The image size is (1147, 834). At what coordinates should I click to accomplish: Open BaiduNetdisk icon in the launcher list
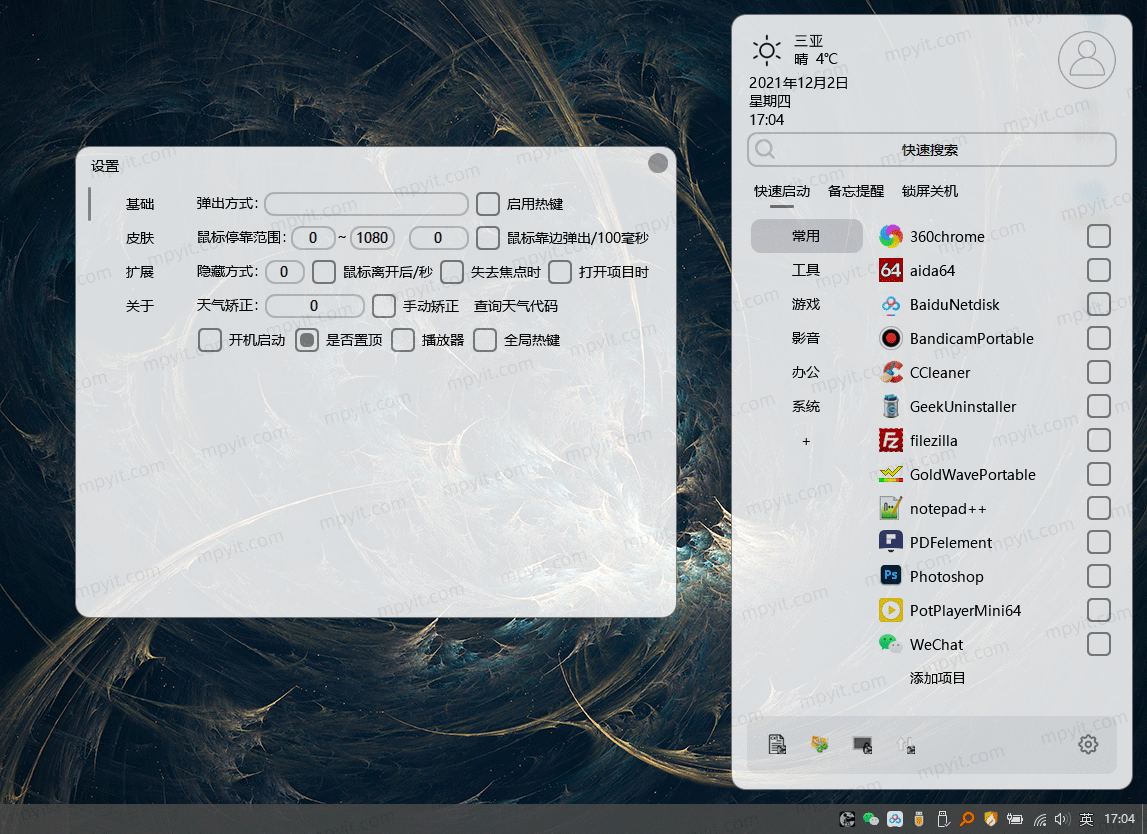890,304
